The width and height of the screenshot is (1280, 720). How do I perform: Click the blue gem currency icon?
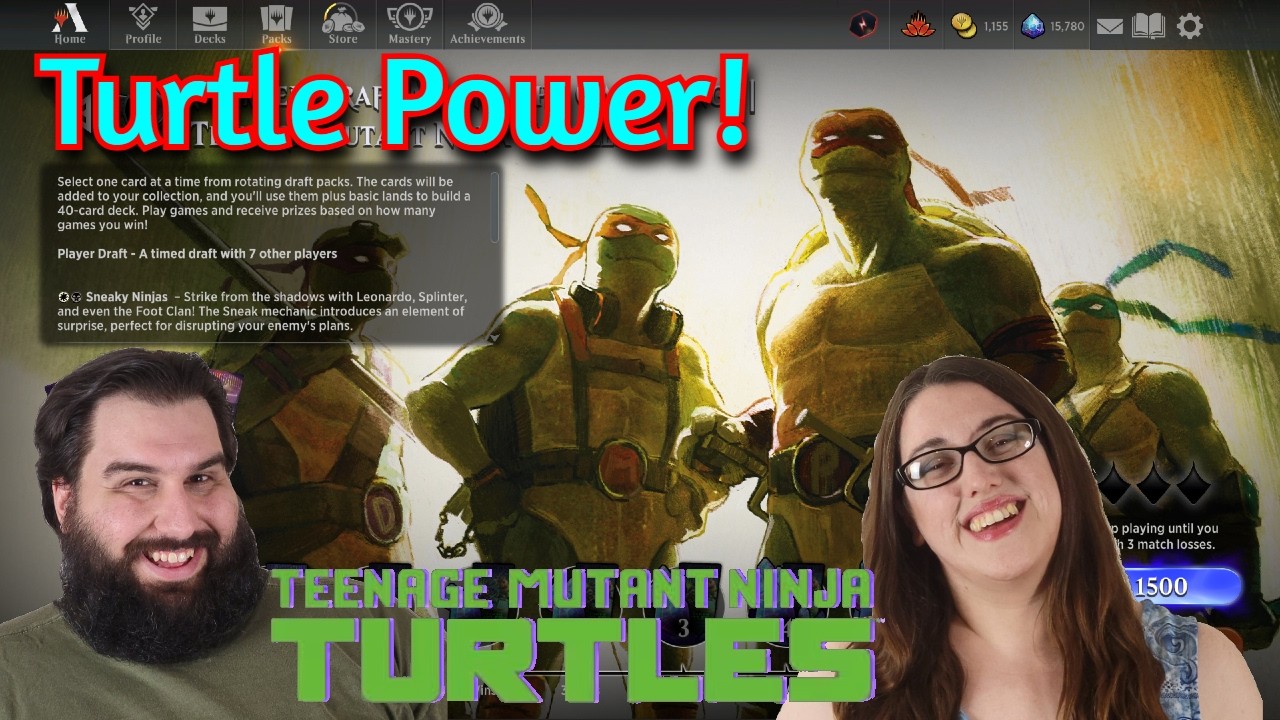1033,26
